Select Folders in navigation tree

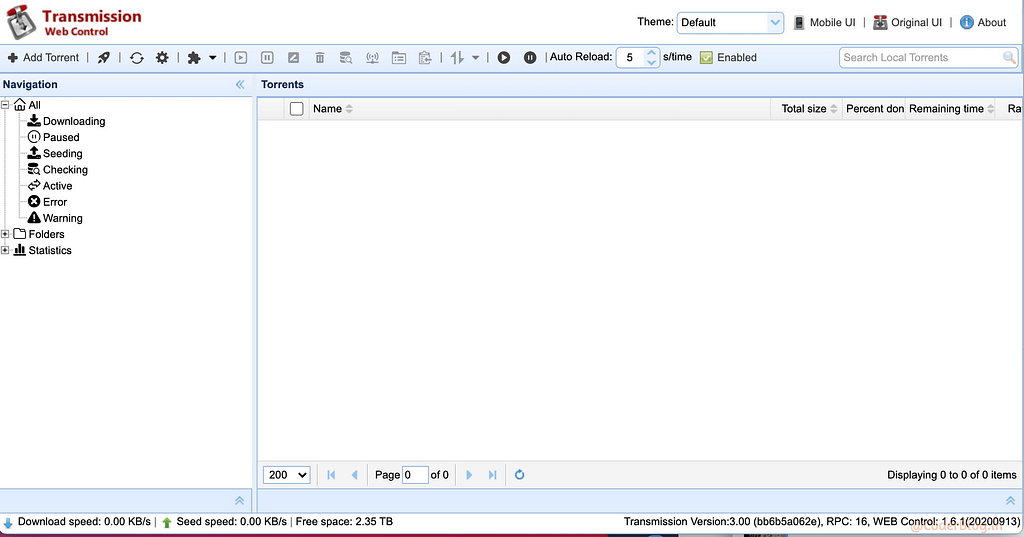(x=46, y=234)
